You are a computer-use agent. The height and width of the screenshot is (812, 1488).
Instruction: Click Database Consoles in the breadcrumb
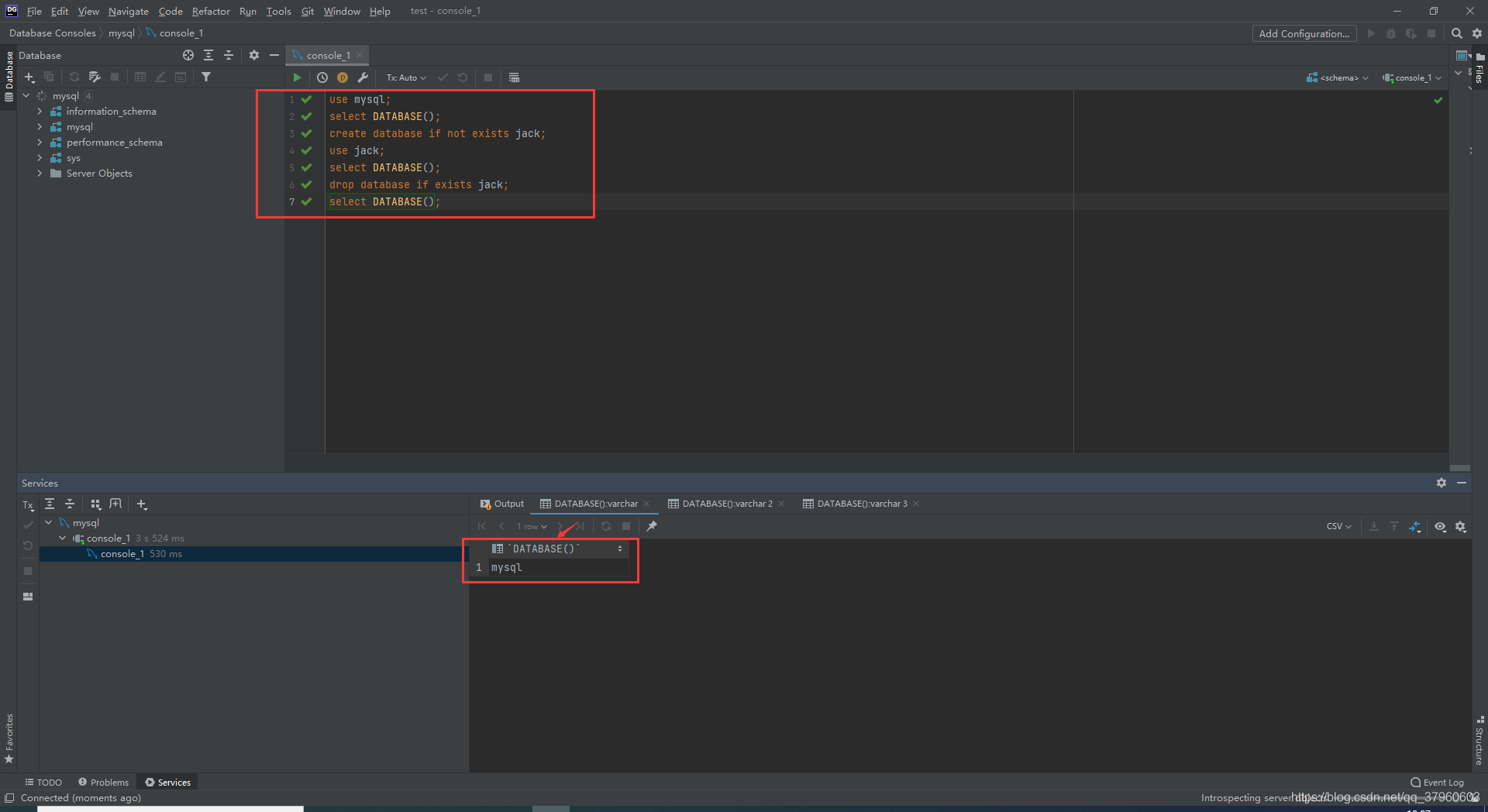(53, 33)
